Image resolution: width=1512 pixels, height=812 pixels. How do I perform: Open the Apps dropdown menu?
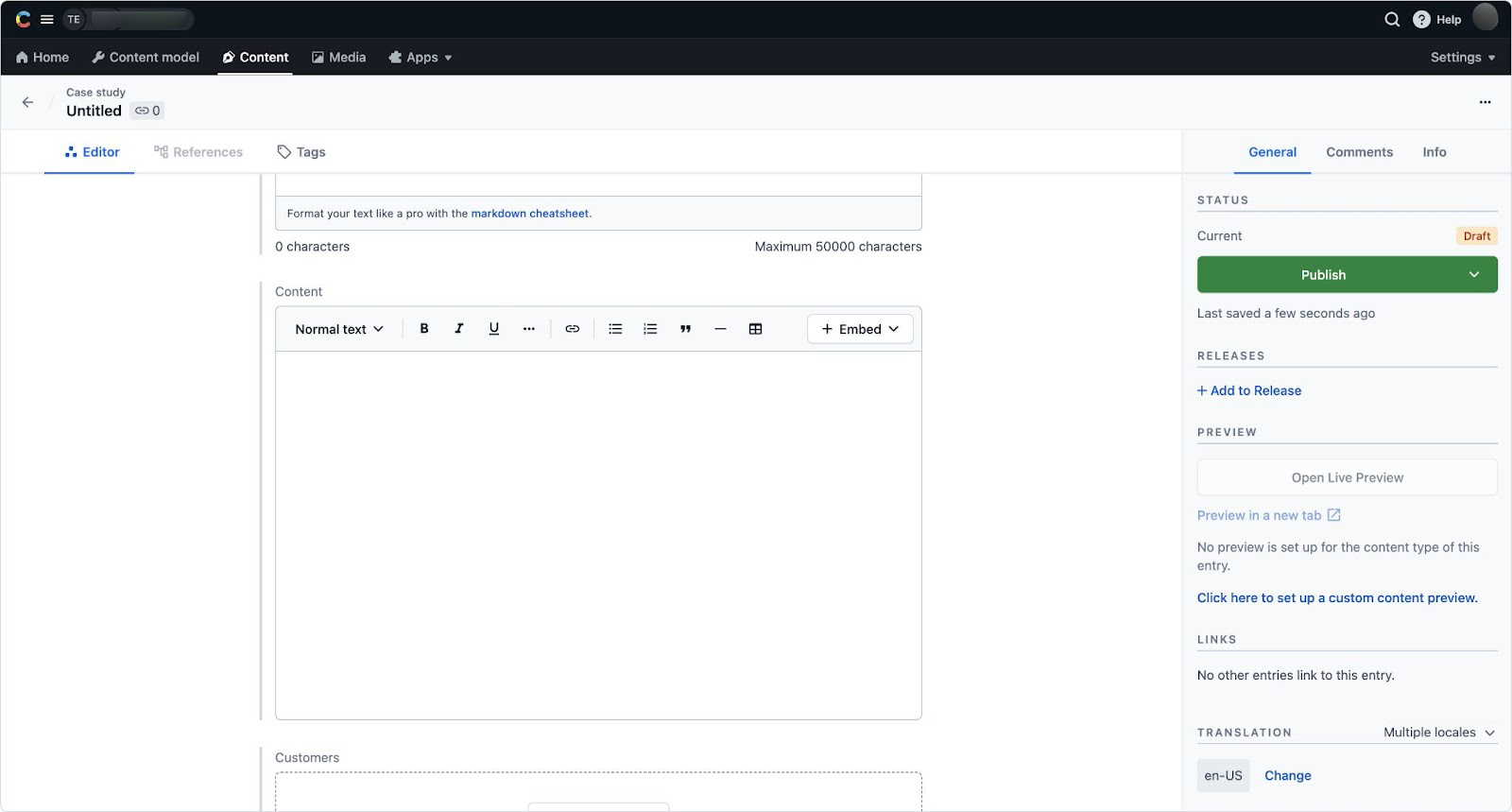(x=421, y=58)
